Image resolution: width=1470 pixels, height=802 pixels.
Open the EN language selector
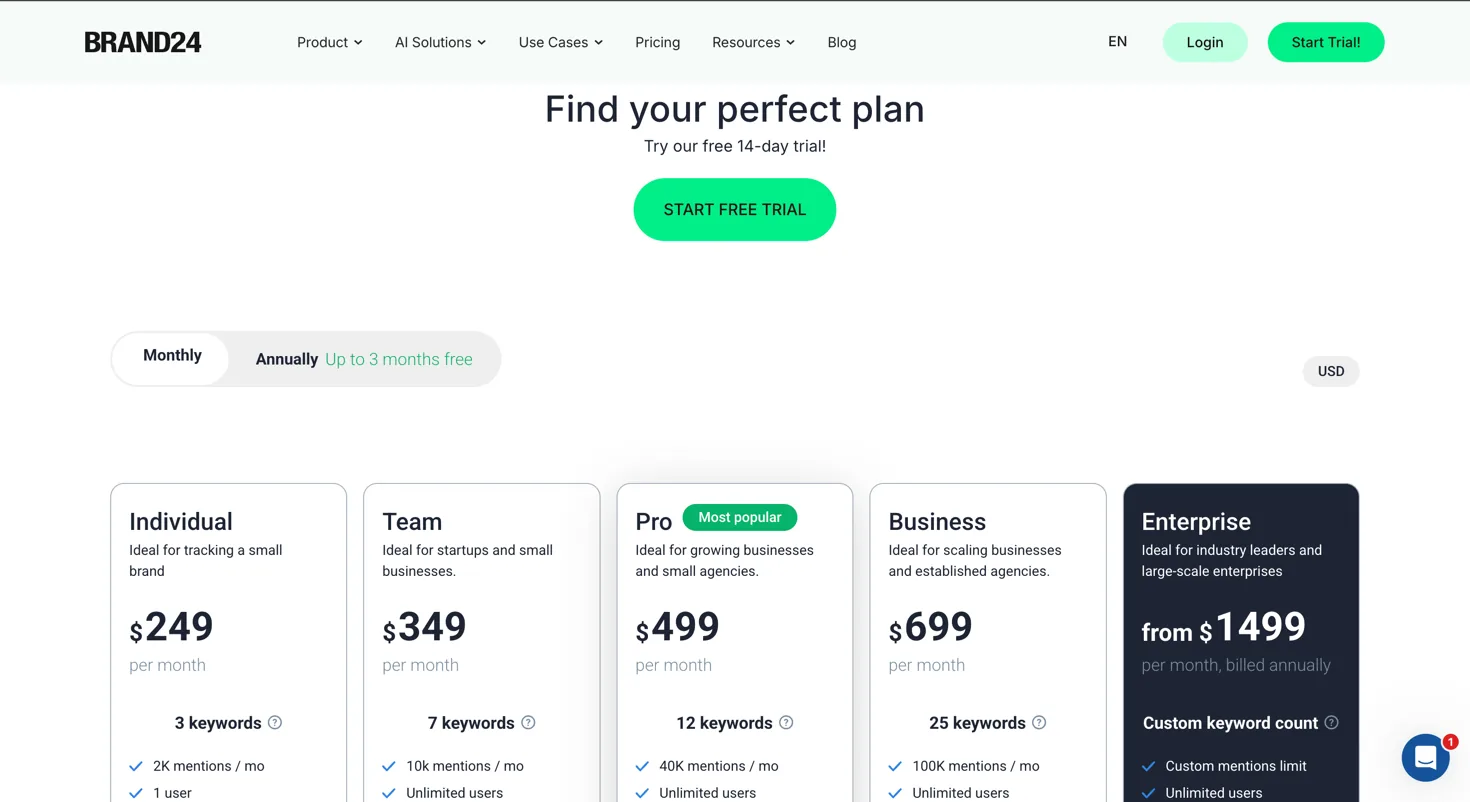coord(1118,42)
